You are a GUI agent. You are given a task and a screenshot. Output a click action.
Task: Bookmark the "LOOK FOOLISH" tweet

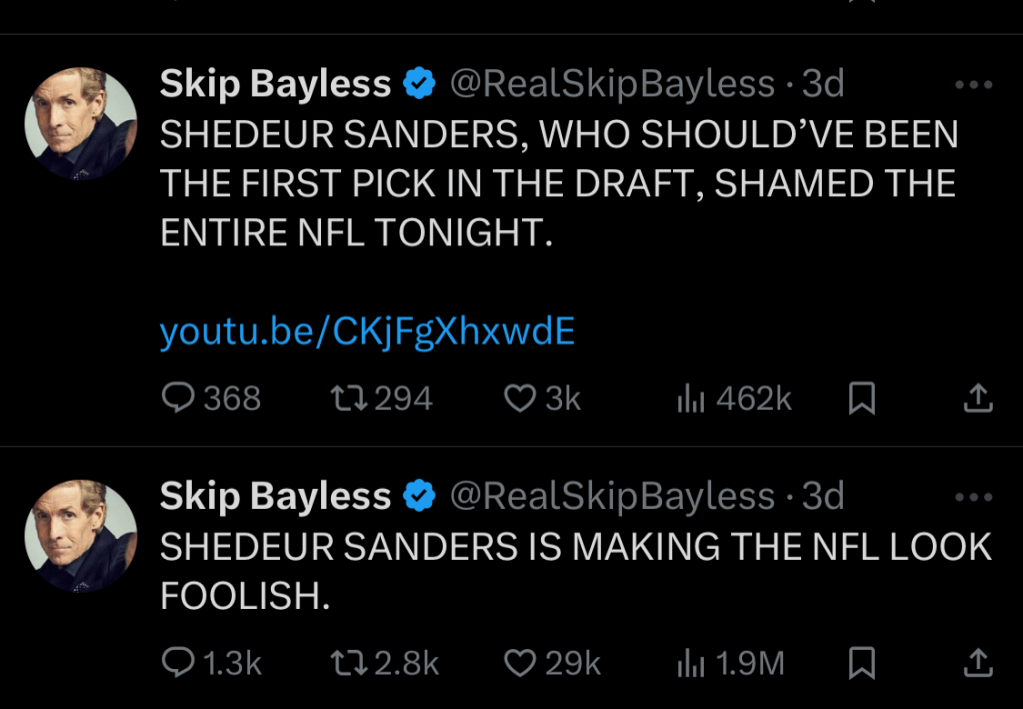(862, 662)
